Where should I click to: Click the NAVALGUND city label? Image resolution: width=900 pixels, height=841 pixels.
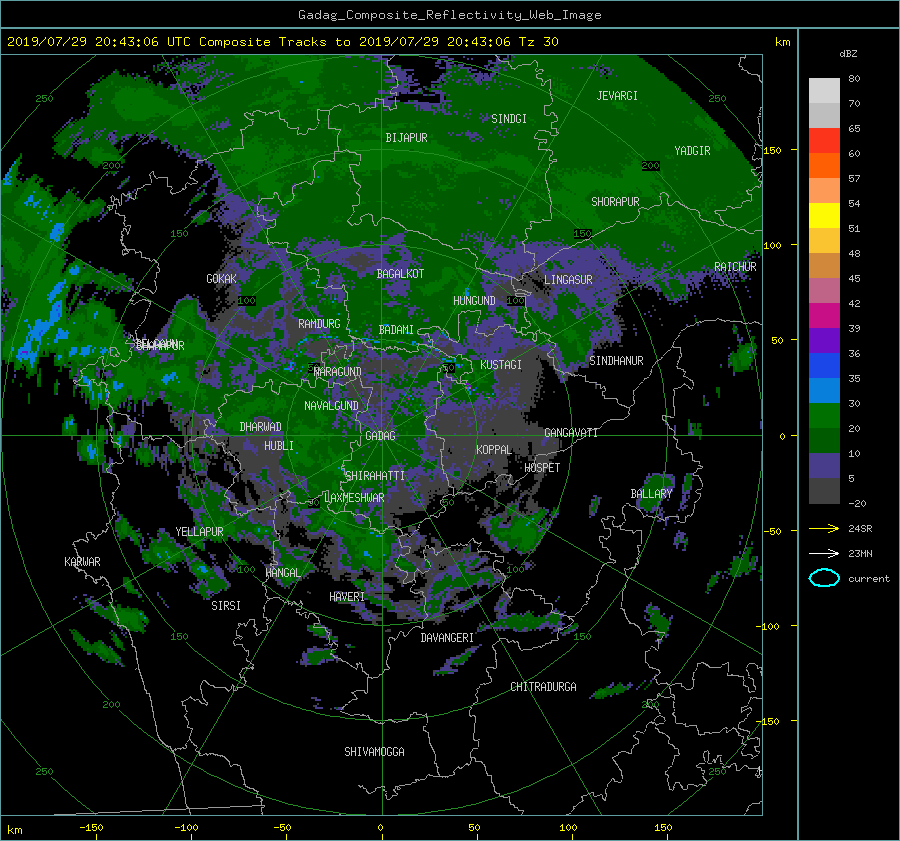coord(331,406)
